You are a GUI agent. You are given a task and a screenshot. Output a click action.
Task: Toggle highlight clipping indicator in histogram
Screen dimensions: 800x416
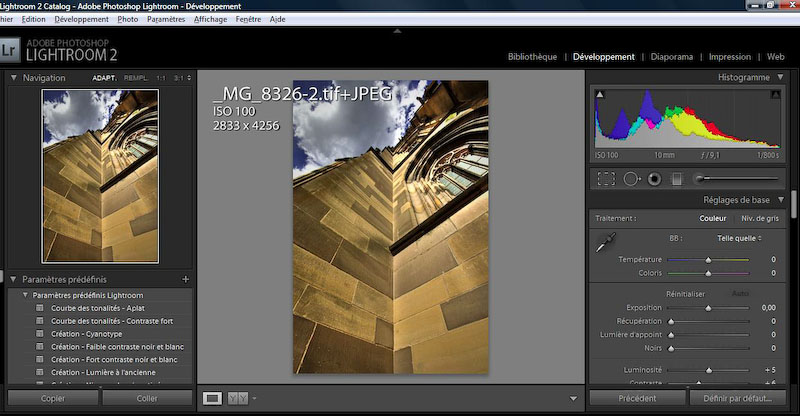[775, 94]
